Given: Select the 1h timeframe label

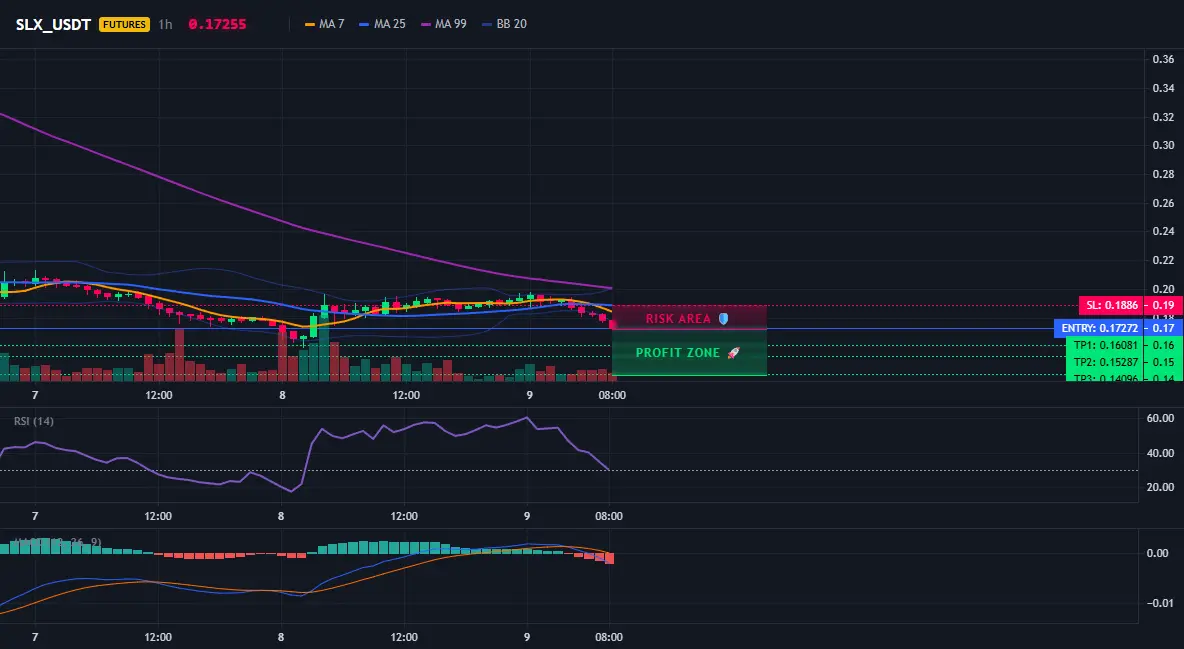Looking at the screenshot, I should coord(165,24).
